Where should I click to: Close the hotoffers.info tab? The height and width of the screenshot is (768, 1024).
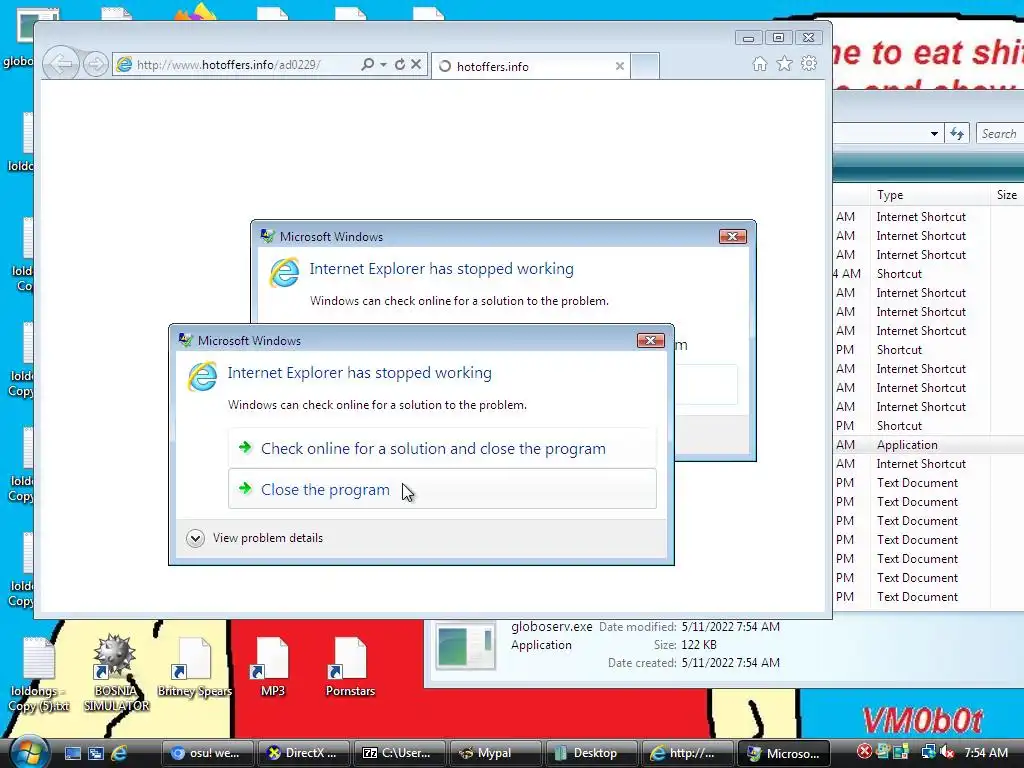coord(620,66)
